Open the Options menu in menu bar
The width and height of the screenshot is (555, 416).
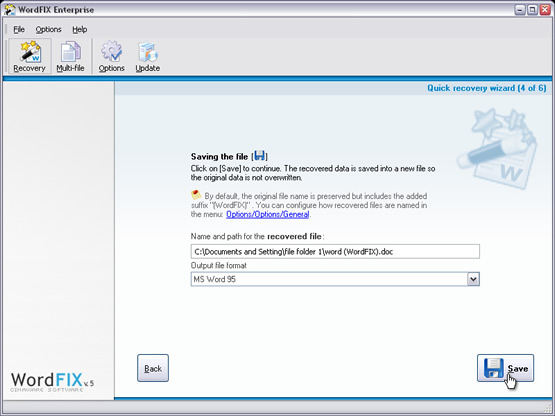pyautogui.click(x=48, y=29)
